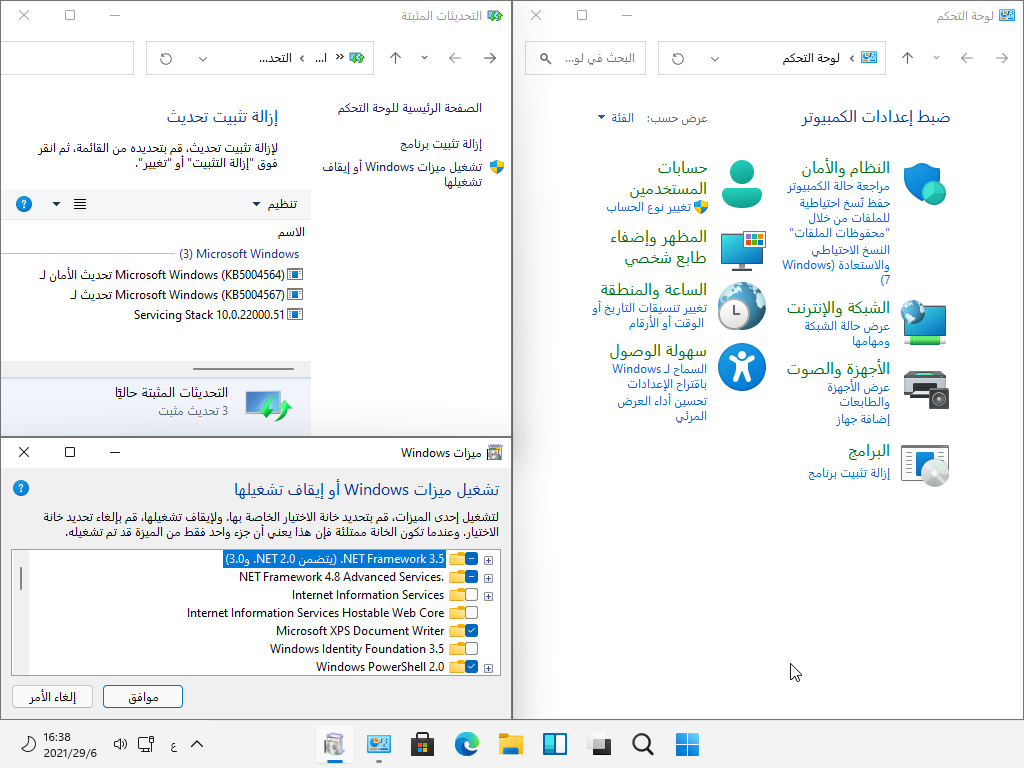Click Add a device link

point(863,419)
